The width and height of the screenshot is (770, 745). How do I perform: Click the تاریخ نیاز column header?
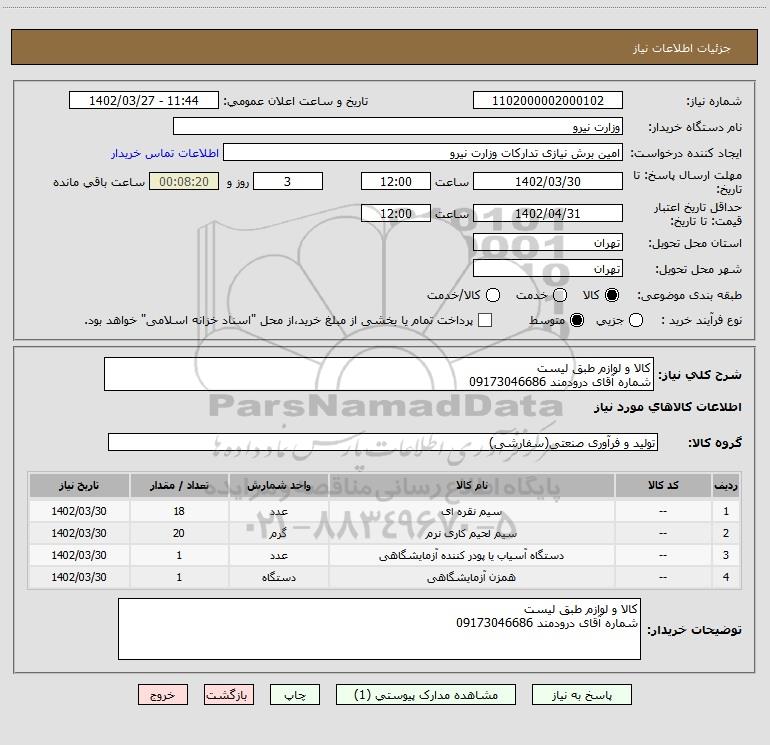coord(79,485)
